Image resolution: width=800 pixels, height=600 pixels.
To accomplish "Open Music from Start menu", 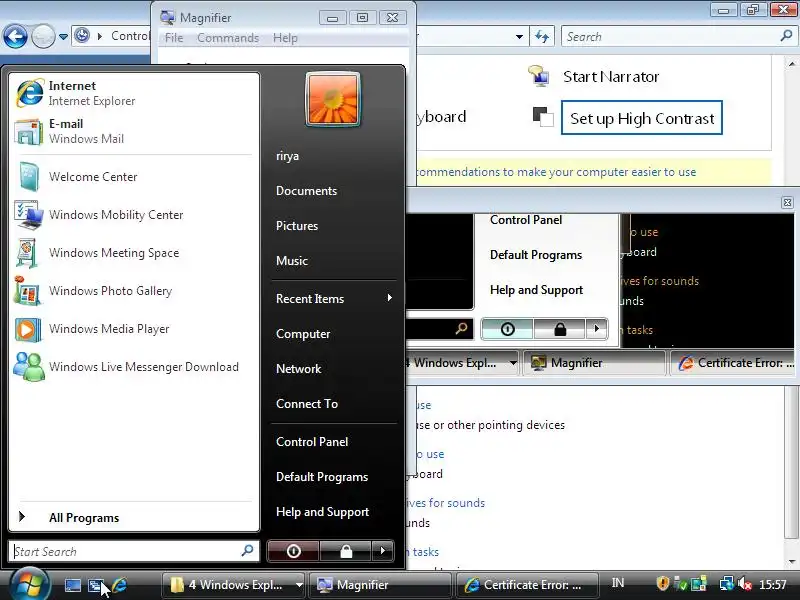I will (292, 261).
